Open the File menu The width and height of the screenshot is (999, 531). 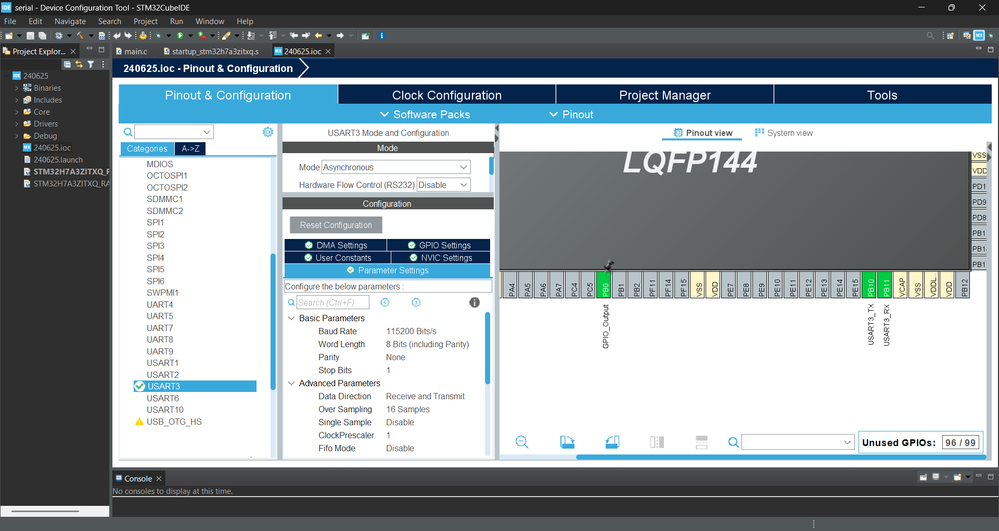coord(10,21)
